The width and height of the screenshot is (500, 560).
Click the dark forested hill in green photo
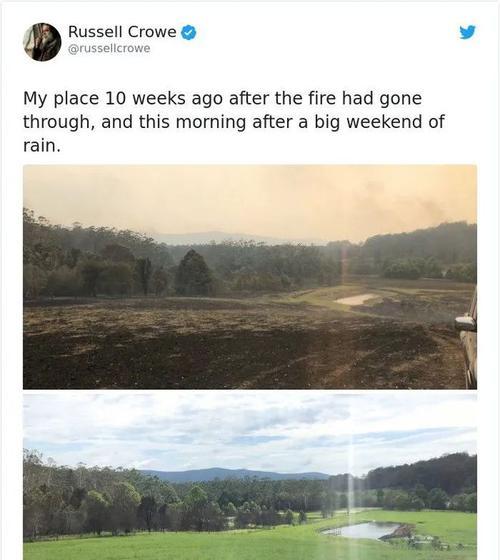(423, 471)
